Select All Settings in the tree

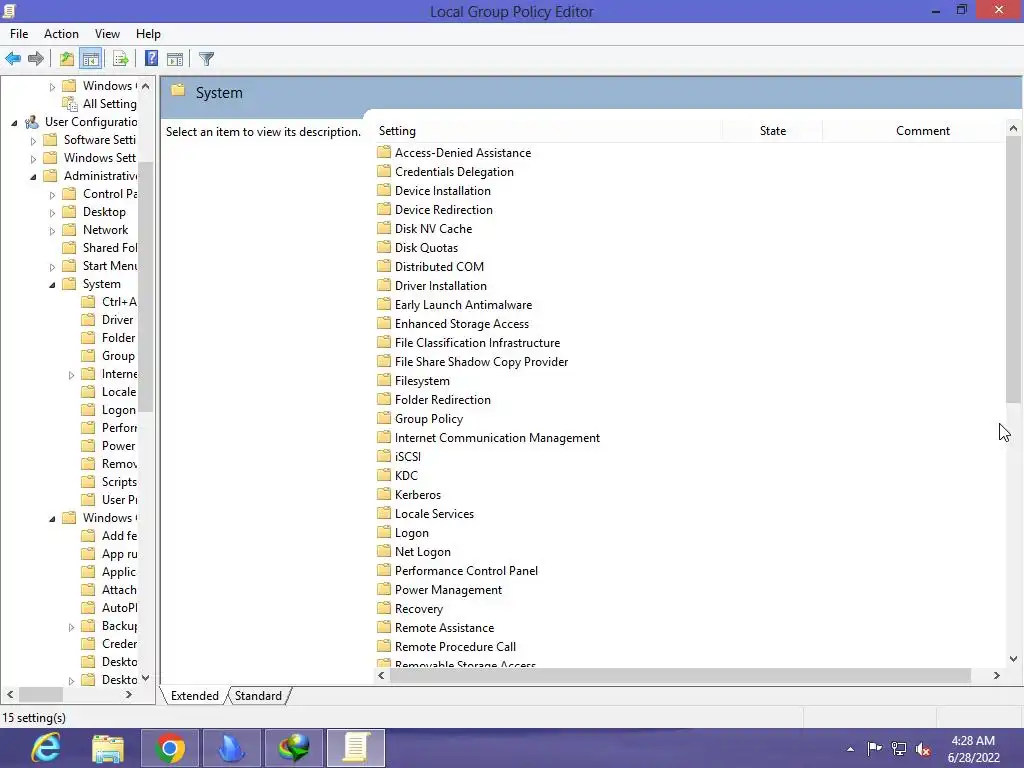click(100, 104)
